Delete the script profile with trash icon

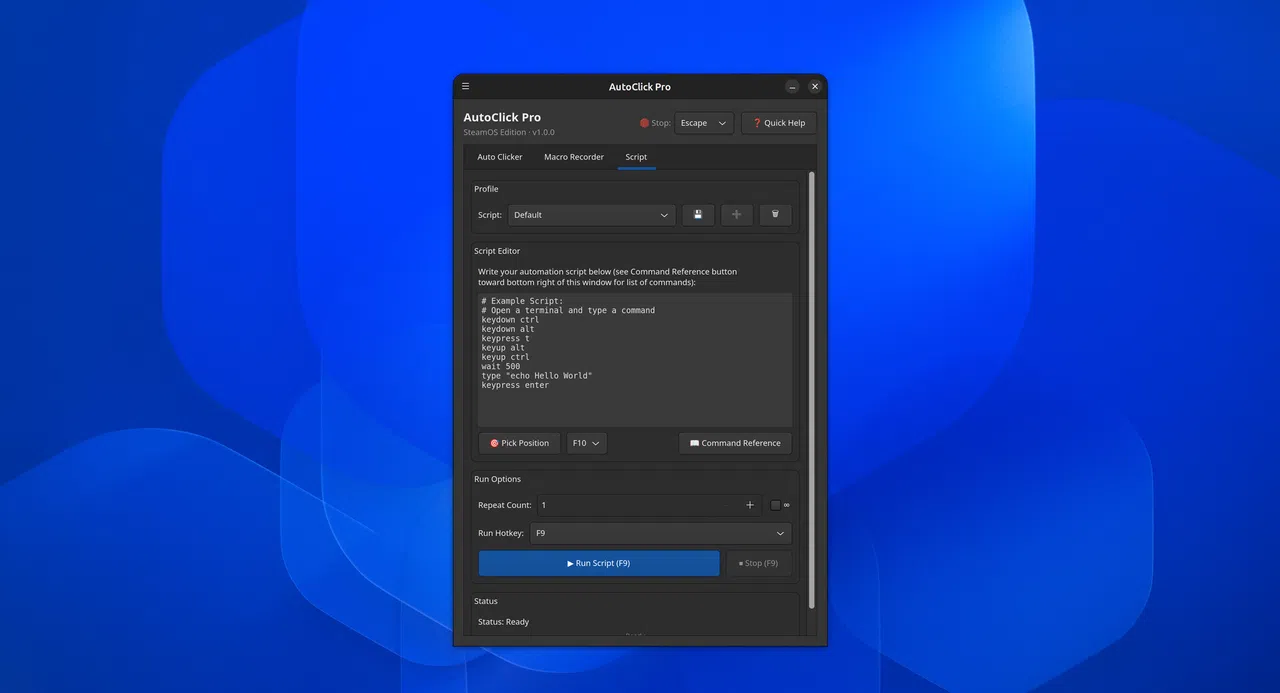(x=775, y=215)
